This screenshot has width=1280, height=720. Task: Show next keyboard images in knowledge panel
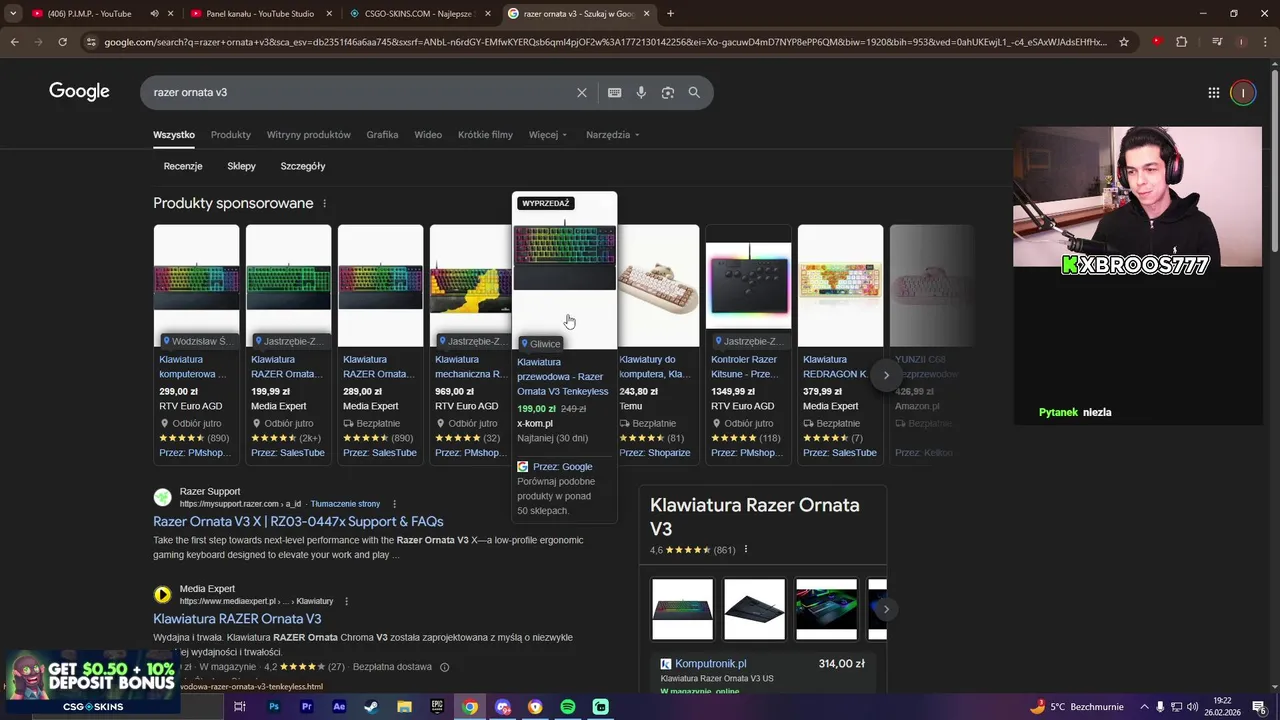[x=886, y=608]
